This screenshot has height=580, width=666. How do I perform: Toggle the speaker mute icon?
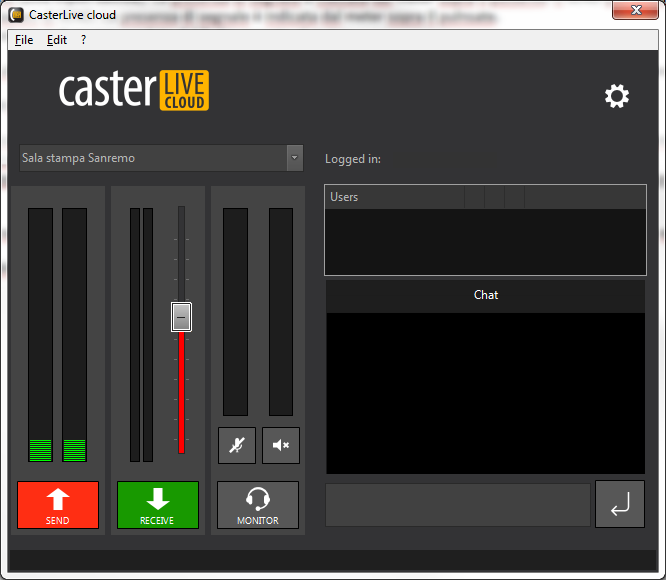pos(281,445)
